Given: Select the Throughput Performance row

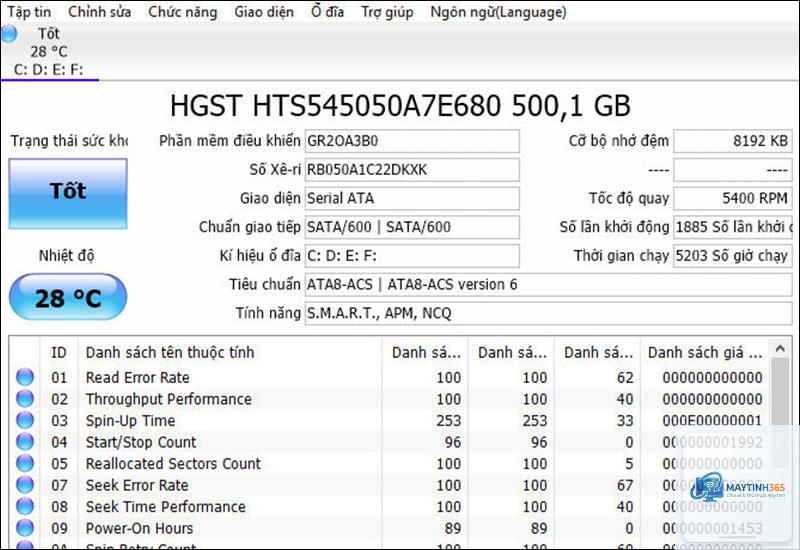Looking at the screenshot, I should pos(389,399).
